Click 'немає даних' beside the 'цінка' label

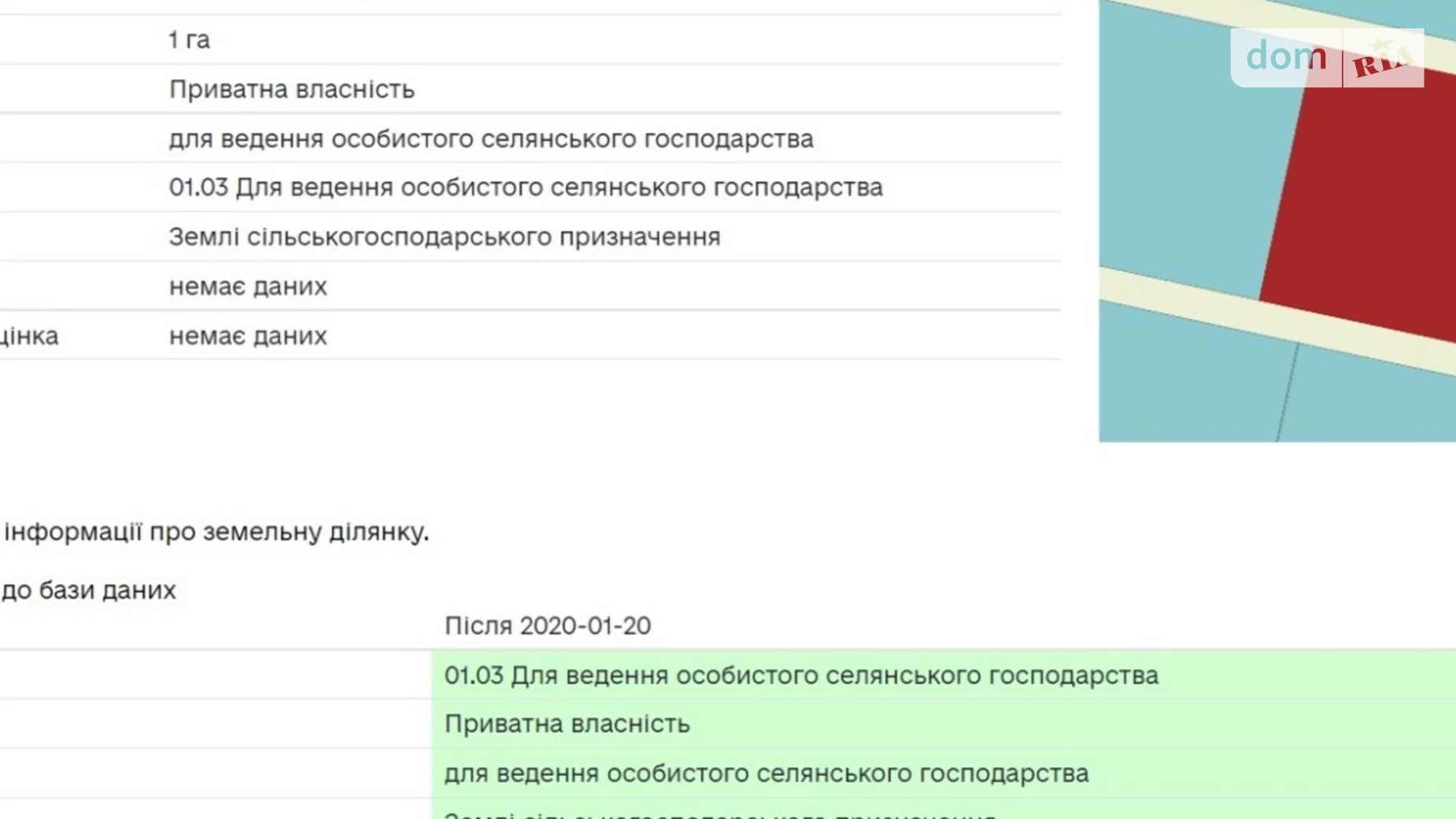(248, 335)
